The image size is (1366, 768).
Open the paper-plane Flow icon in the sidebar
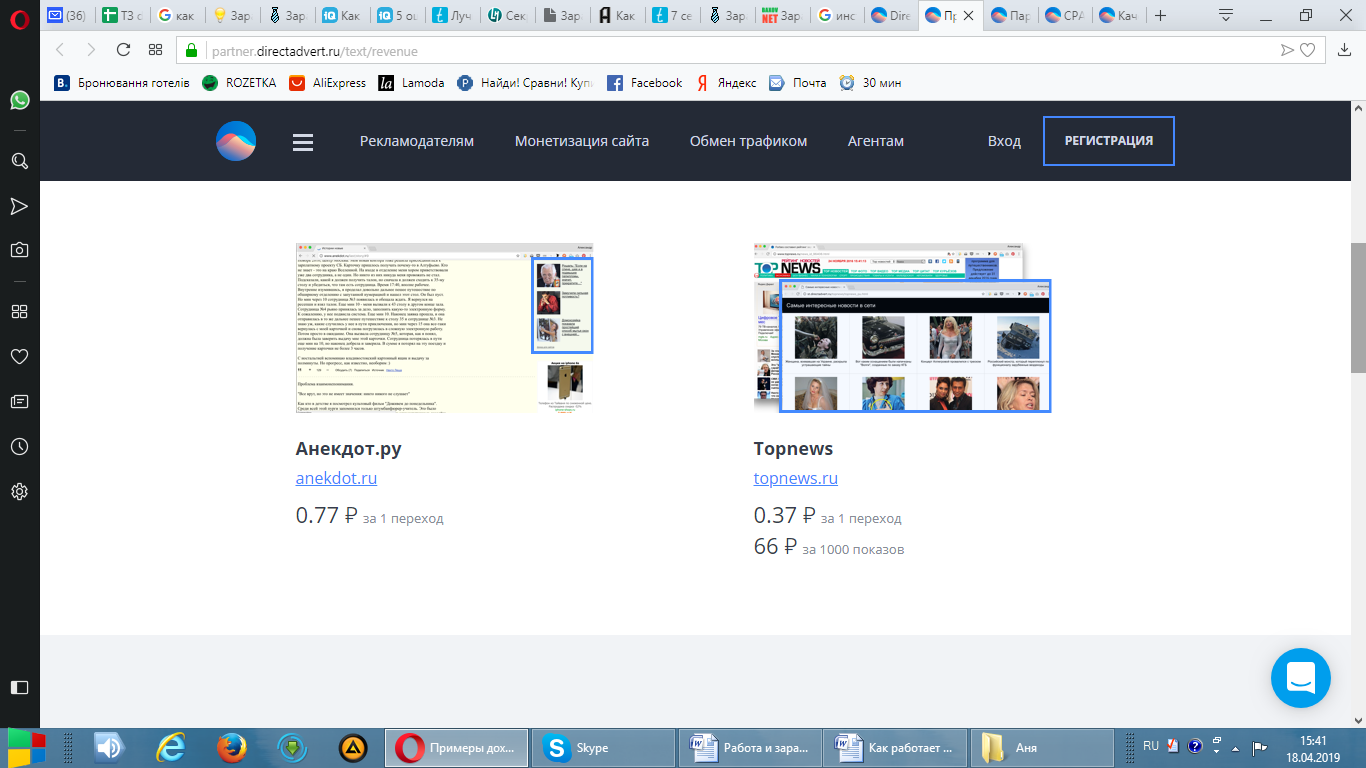(x=19, y=206)
